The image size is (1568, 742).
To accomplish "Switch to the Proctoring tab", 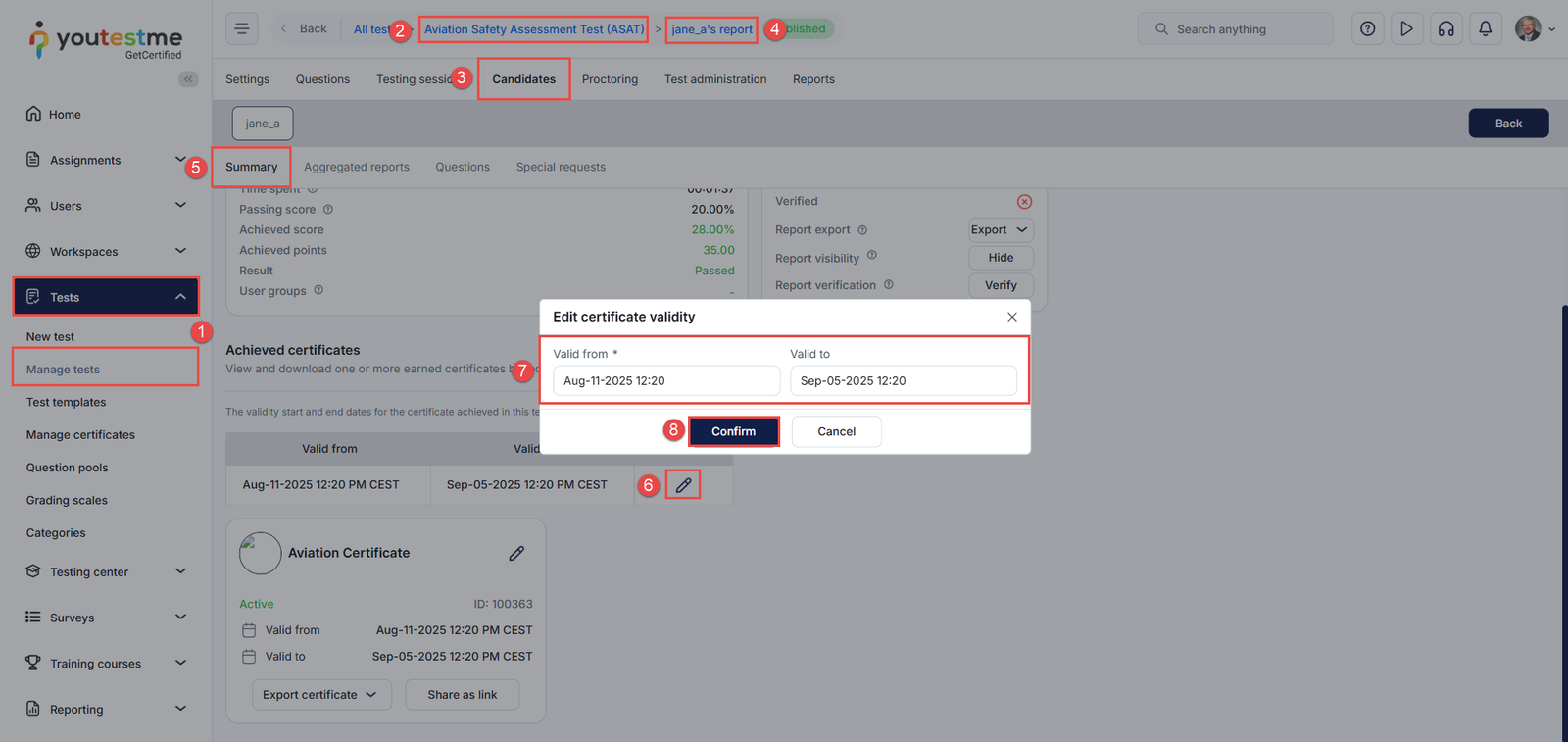I will pos(610,79).
